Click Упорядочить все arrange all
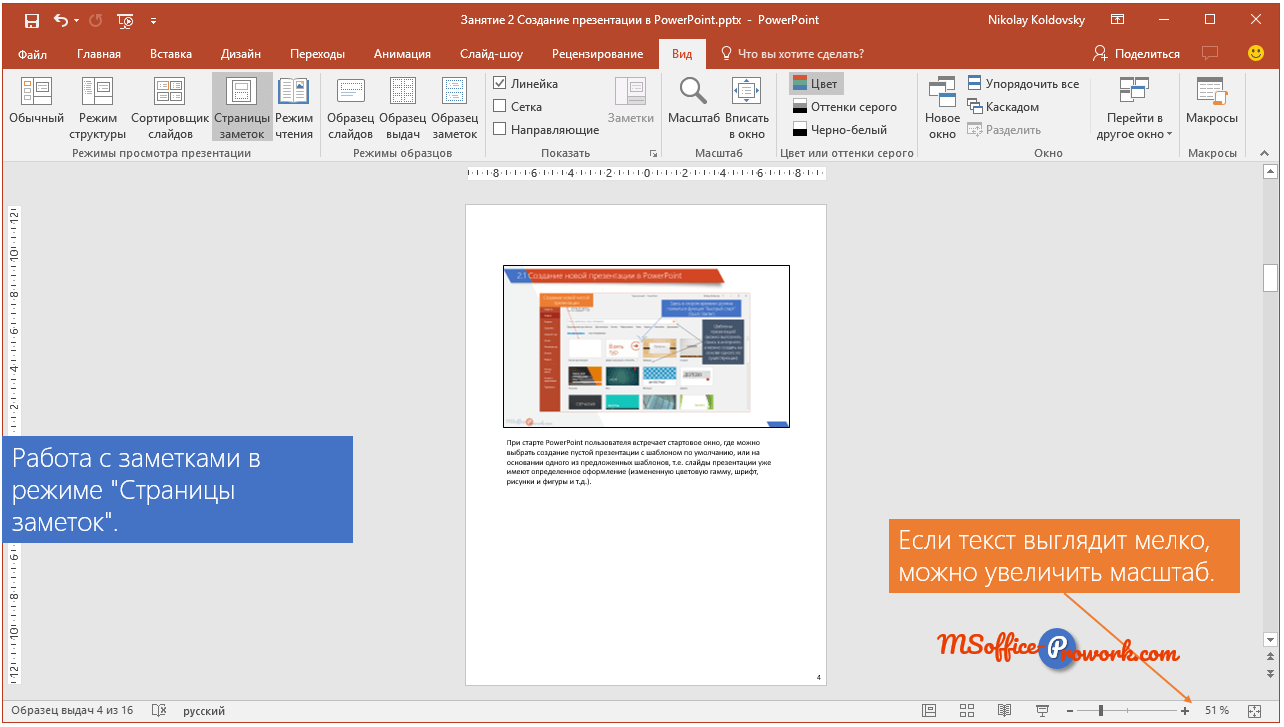1284x727 pixels. click(1023, 83)
